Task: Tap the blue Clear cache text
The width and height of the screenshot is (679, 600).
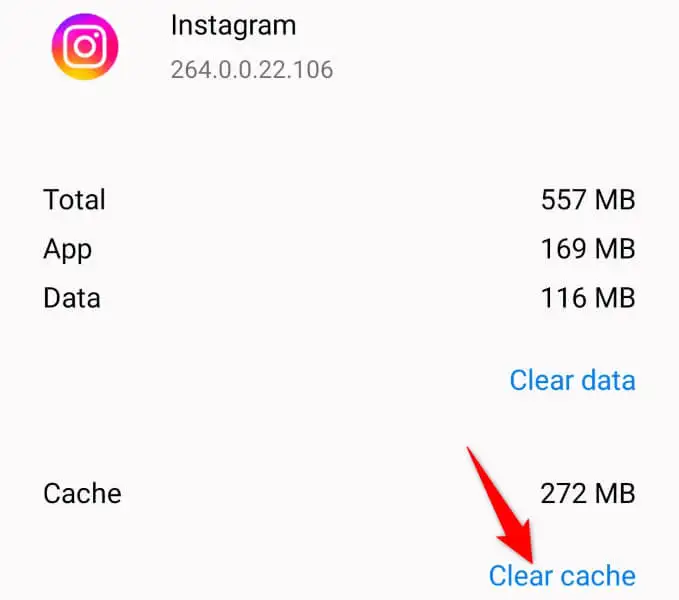Action: click(x=562, y=576)
